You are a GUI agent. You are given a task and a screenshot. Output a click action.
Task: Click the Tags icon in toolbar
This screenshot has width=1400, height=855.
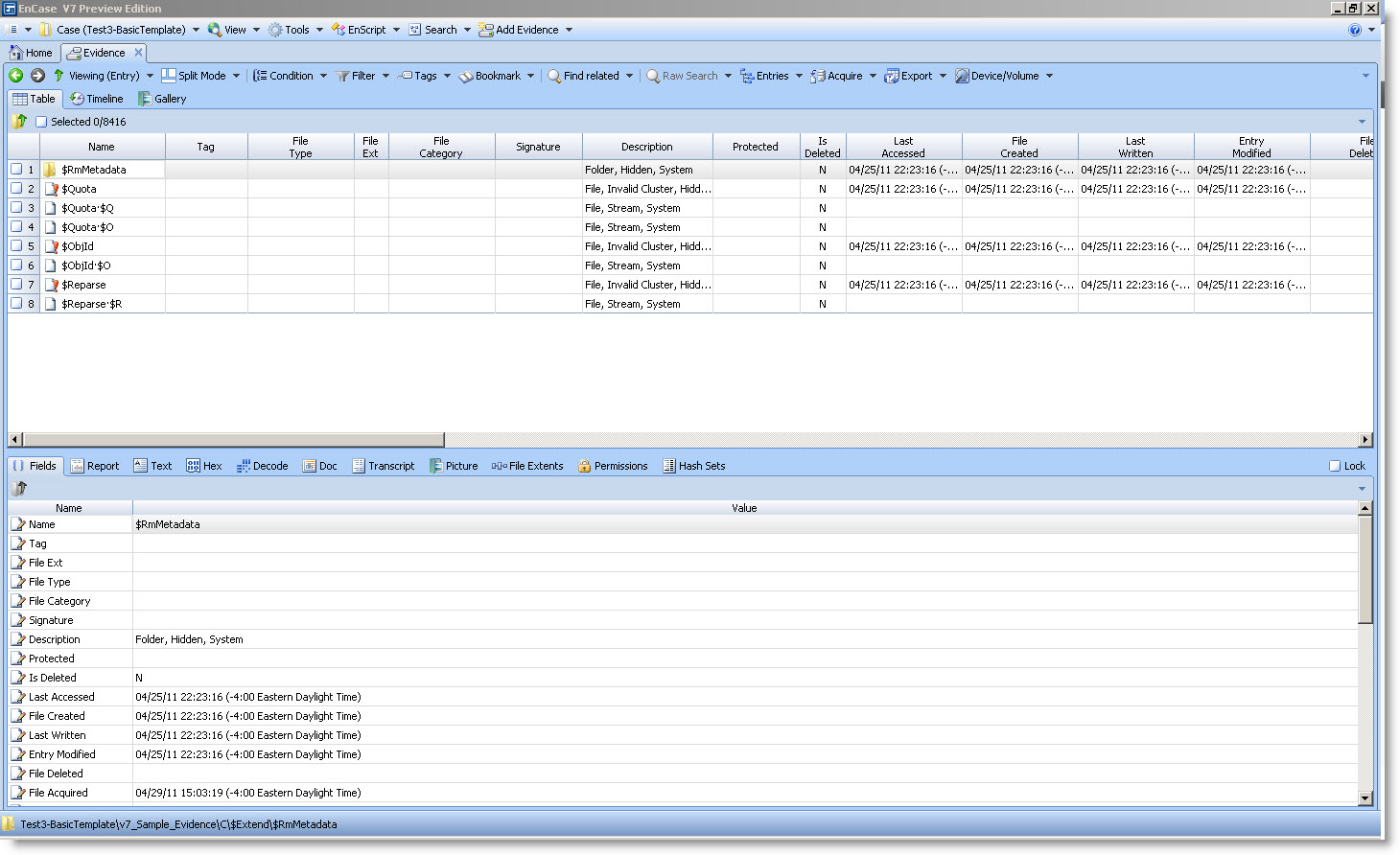[406, 76]
